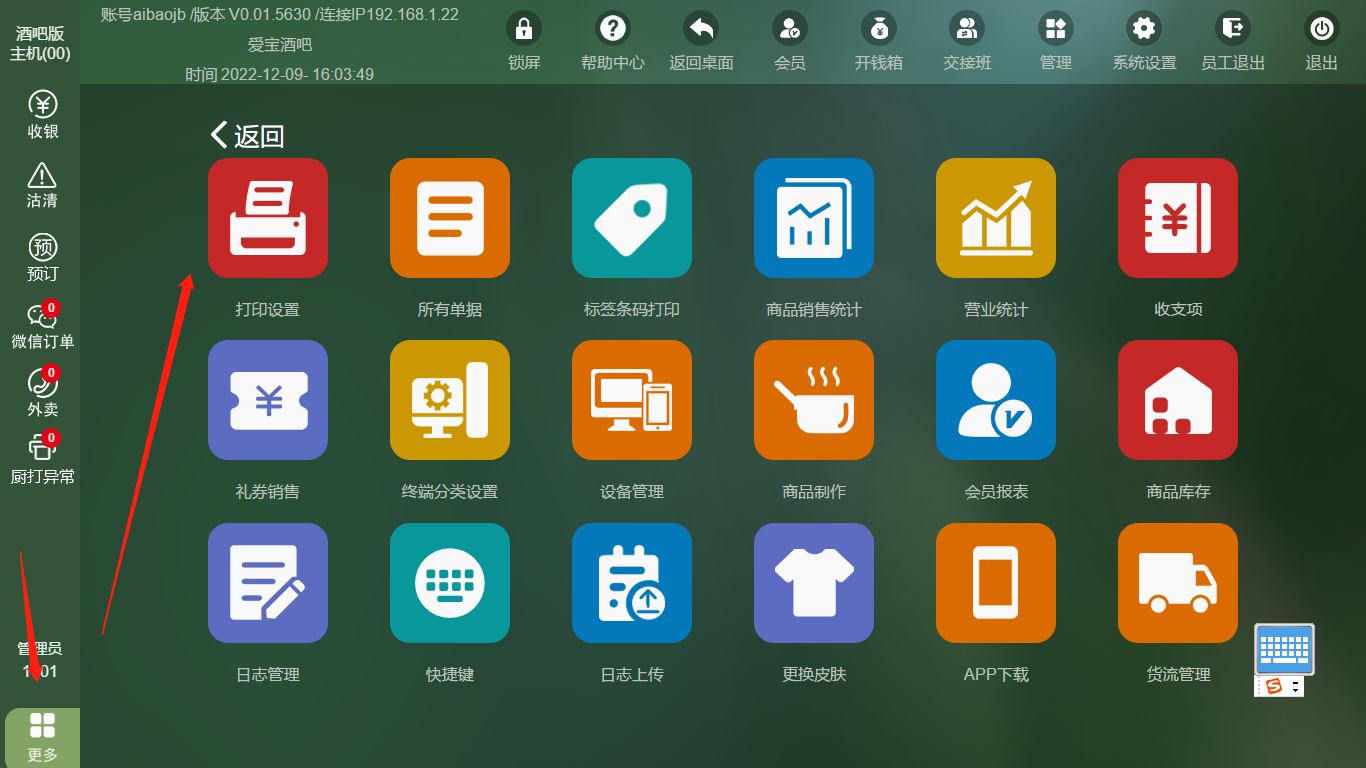Image resolution: width=1366 pixels, height=768 pixels.
Task: Open 收支项 ledger icon
Action: tap(1178, 218)
